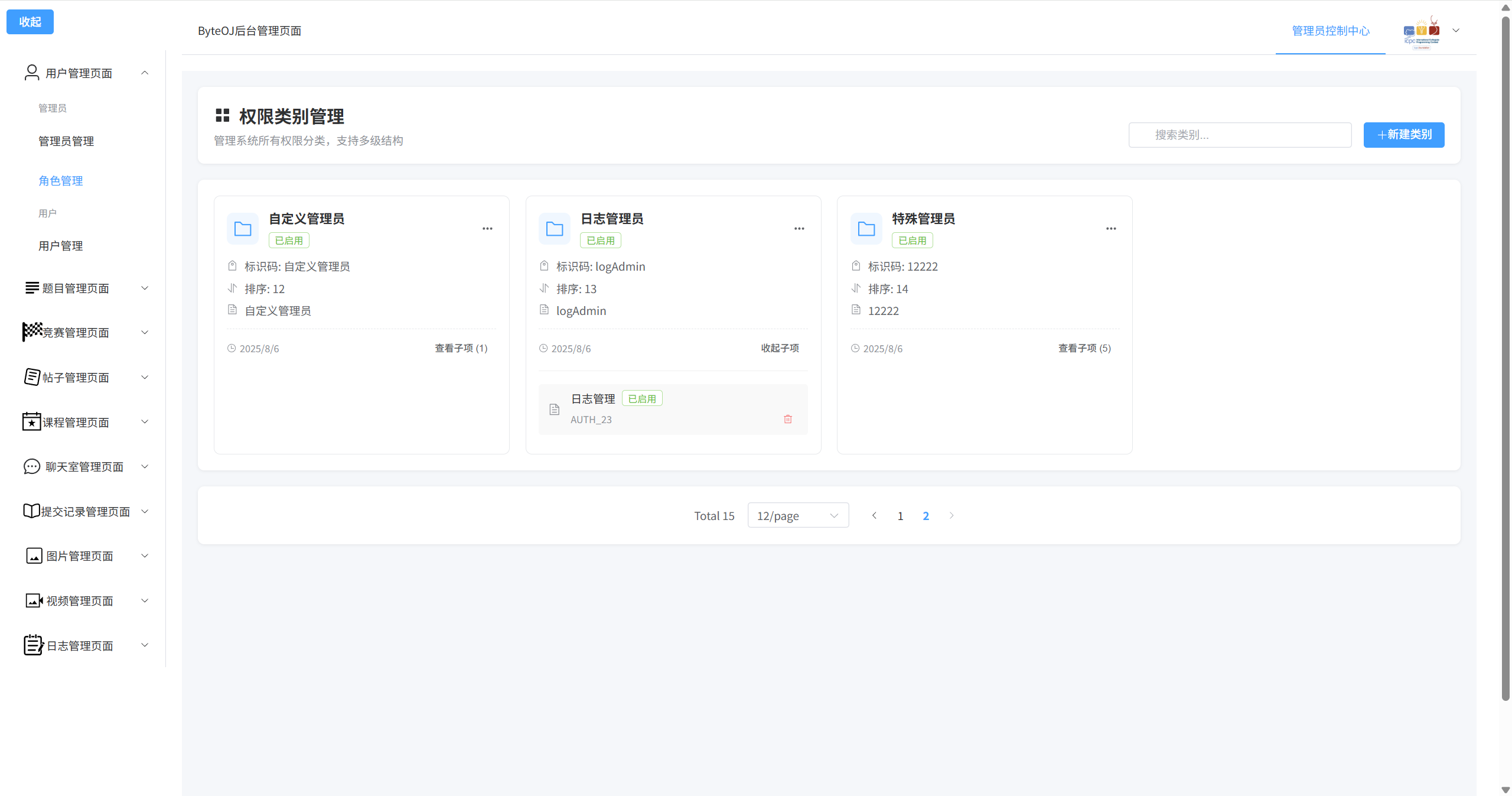Click the red trash icon beside AUTH_23

(x=787, y=419)
